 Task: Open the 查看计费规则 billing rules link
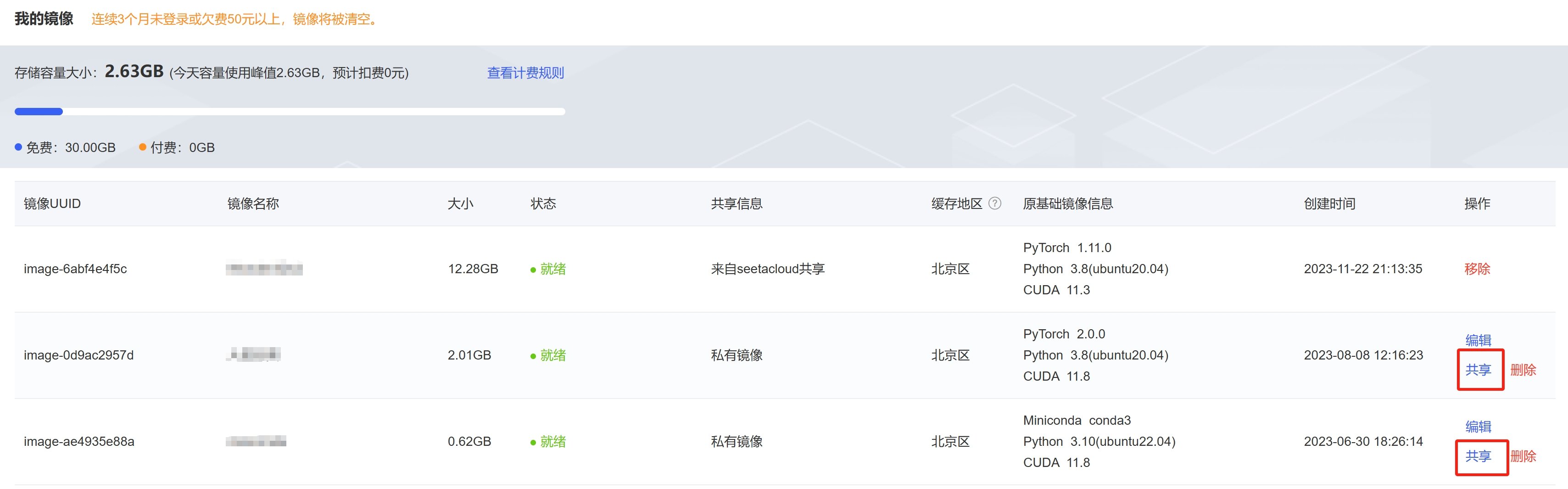[525, 73]
